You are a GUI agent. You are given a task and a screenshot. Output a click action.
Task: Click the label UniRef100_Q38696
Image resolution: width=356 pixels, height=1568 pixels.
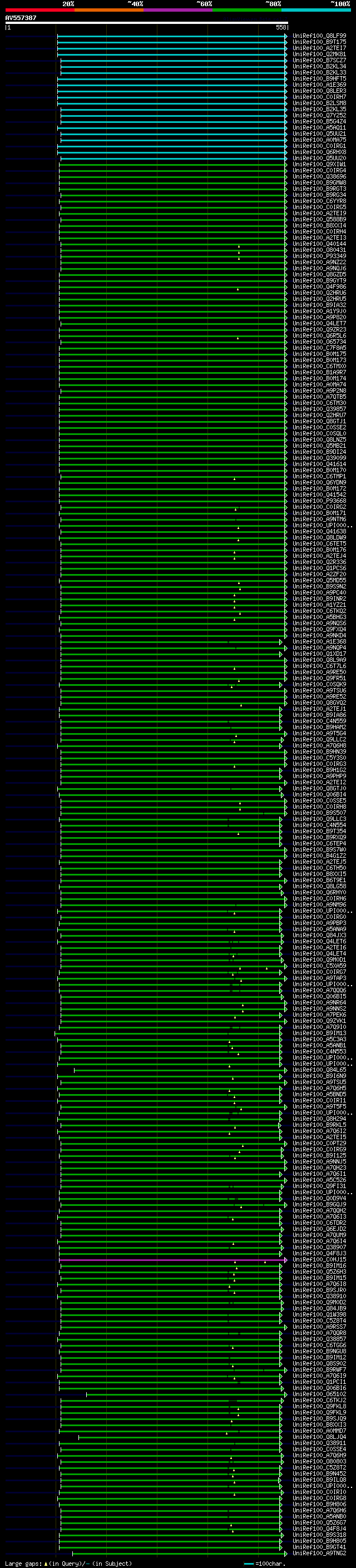coord(319,176)
